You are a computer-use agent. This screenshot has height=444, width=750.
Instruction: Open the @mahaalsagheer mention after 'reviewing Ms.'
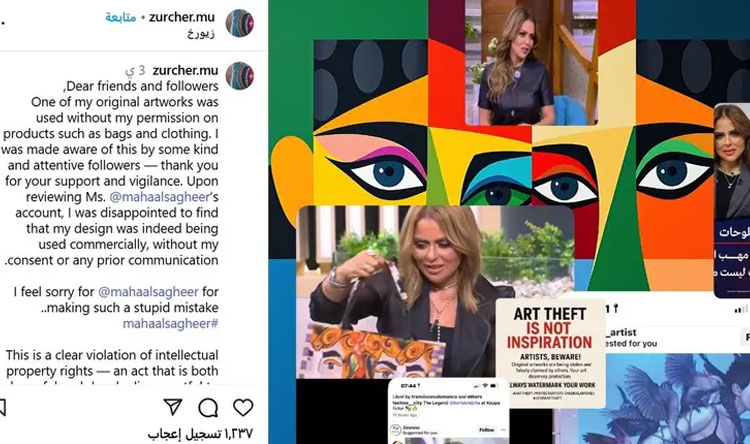159,197
